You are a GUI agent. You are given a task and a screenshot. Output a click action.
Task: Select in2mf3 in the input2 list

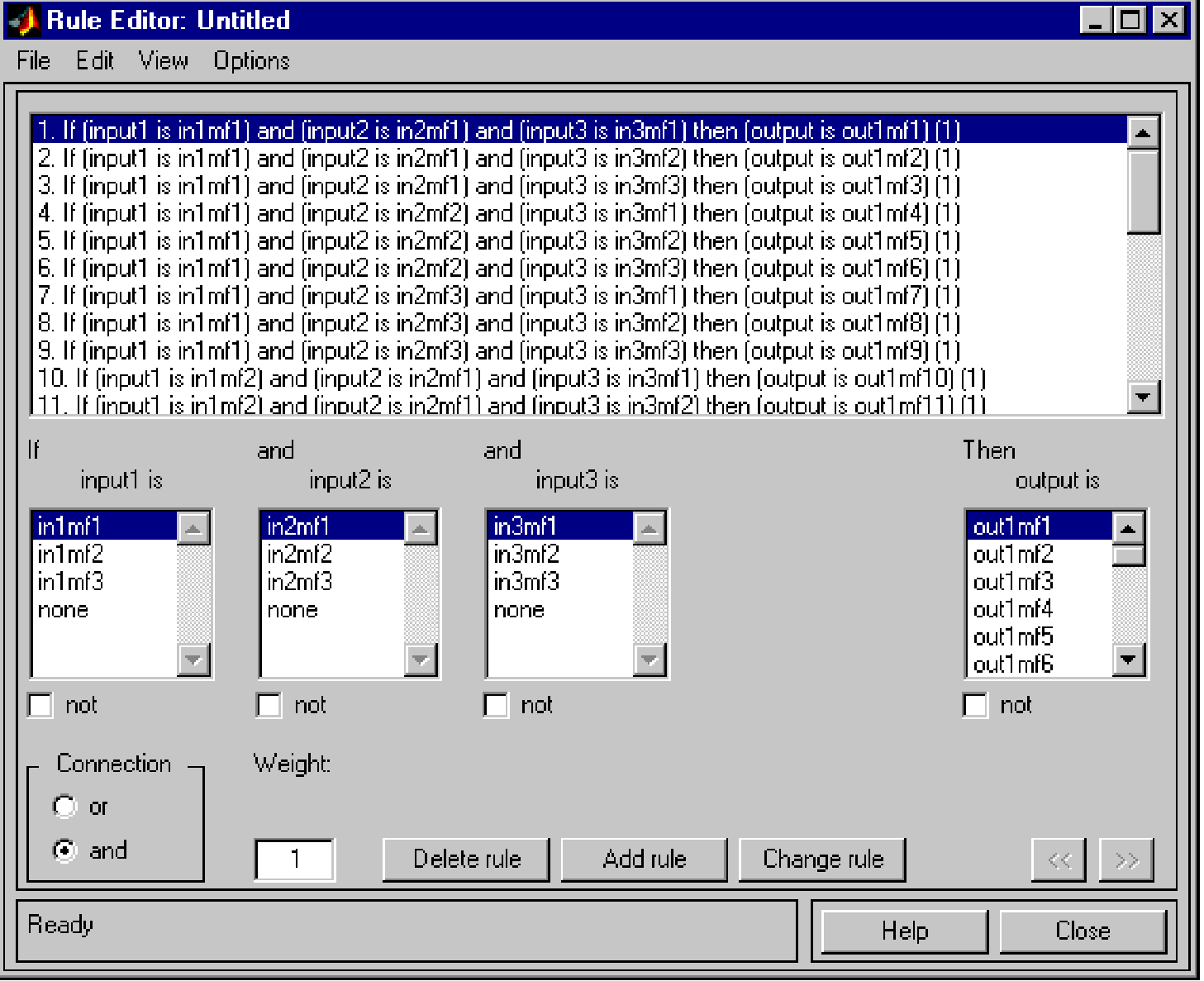coord(332,582)
